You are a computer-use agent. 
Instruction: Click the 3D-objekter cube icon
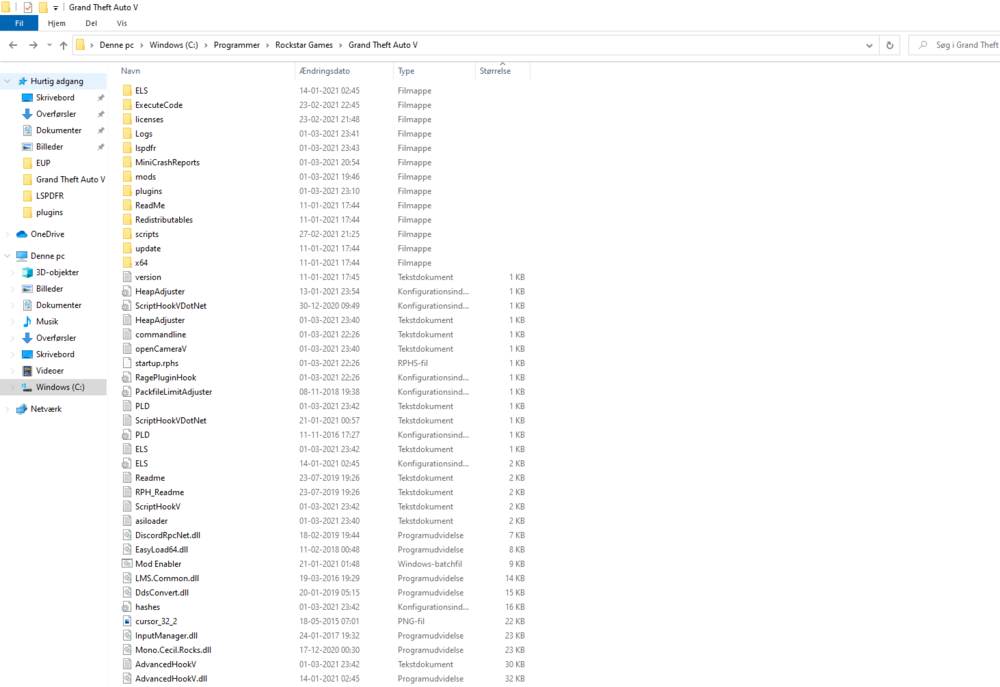pos(27,272)
